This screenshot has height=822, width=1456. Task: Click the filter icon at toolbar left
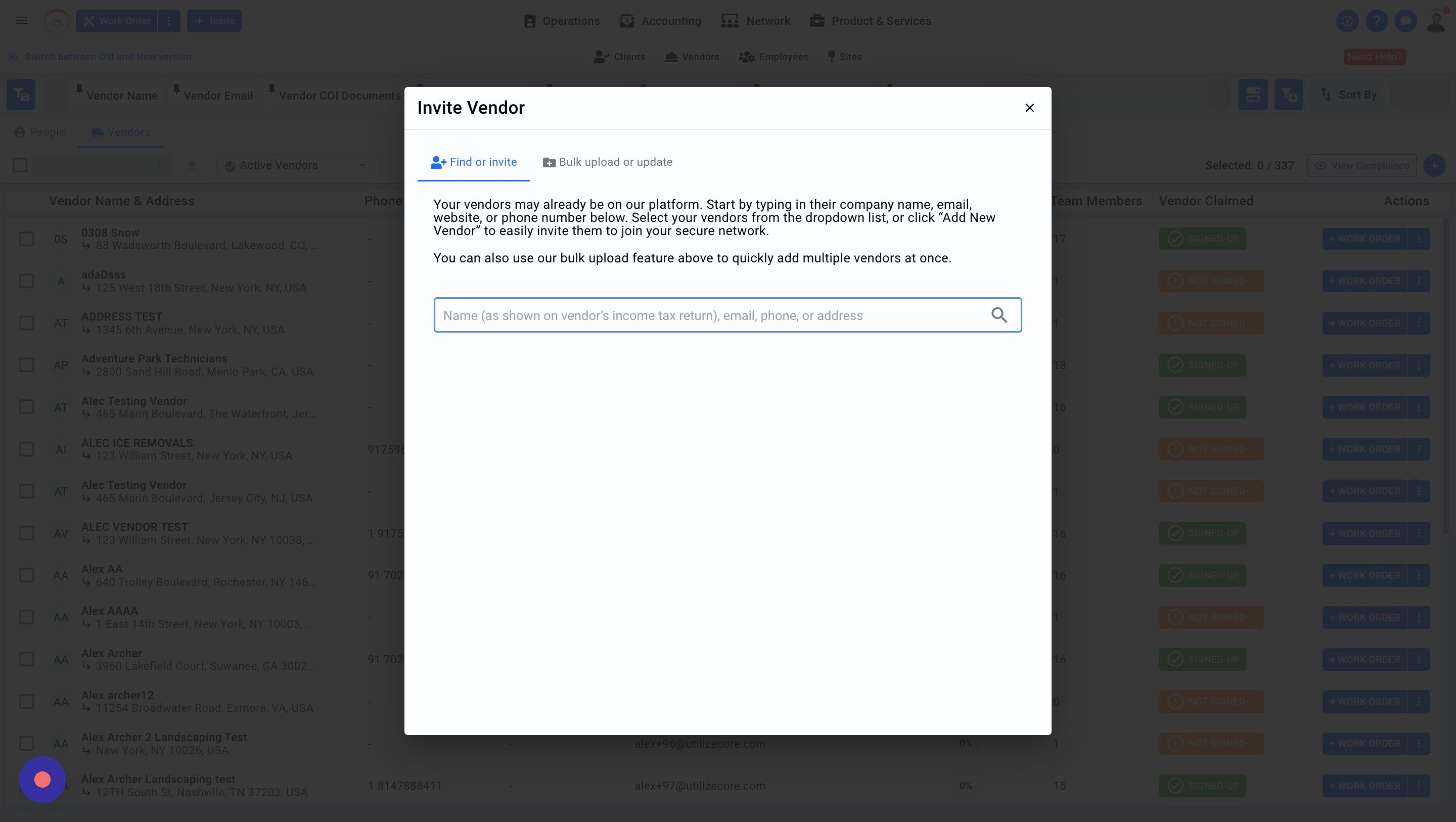[x=21, y=95]
